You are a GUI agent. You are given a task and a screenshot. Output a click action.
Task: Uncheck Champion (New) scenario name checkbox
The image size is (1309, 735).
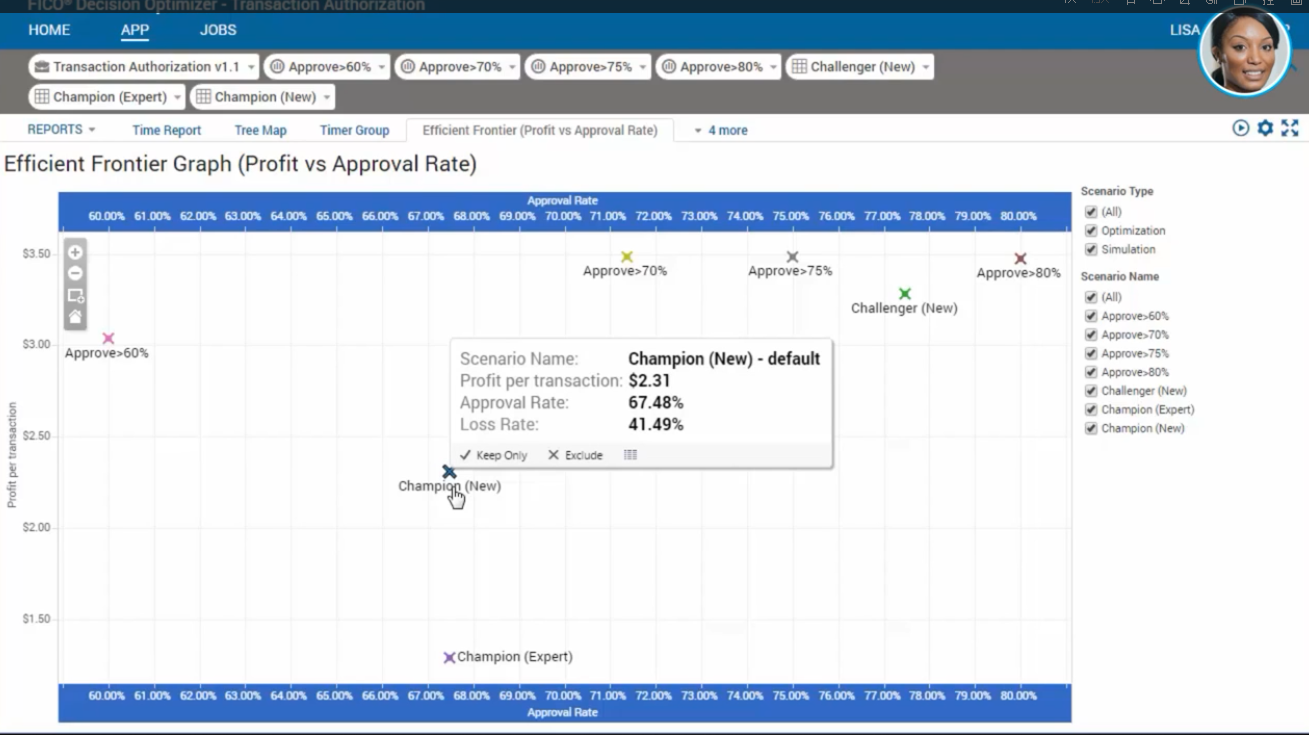(x=1091, y=428)
